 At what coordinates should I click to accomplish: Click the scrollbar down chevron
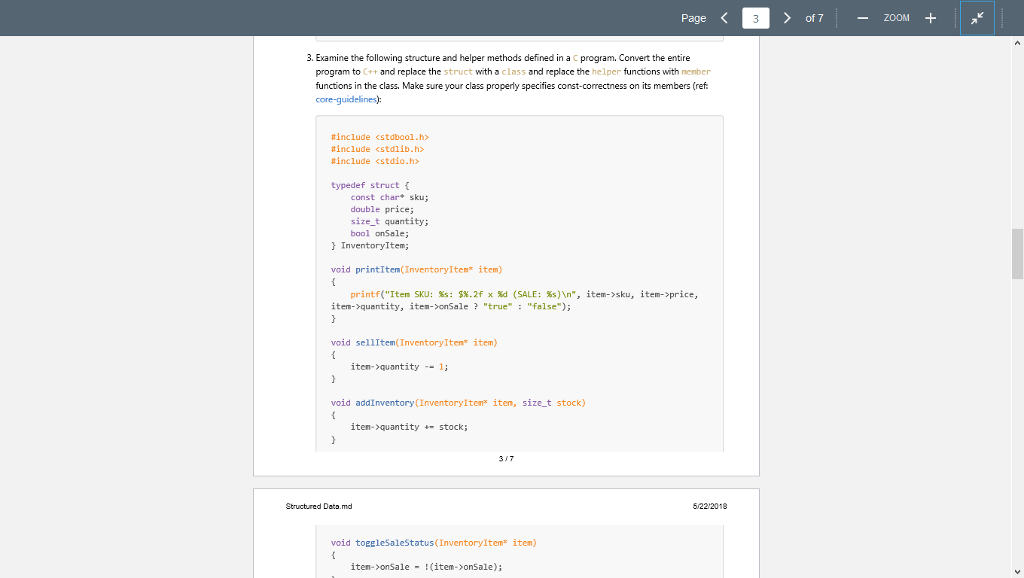1016,570
